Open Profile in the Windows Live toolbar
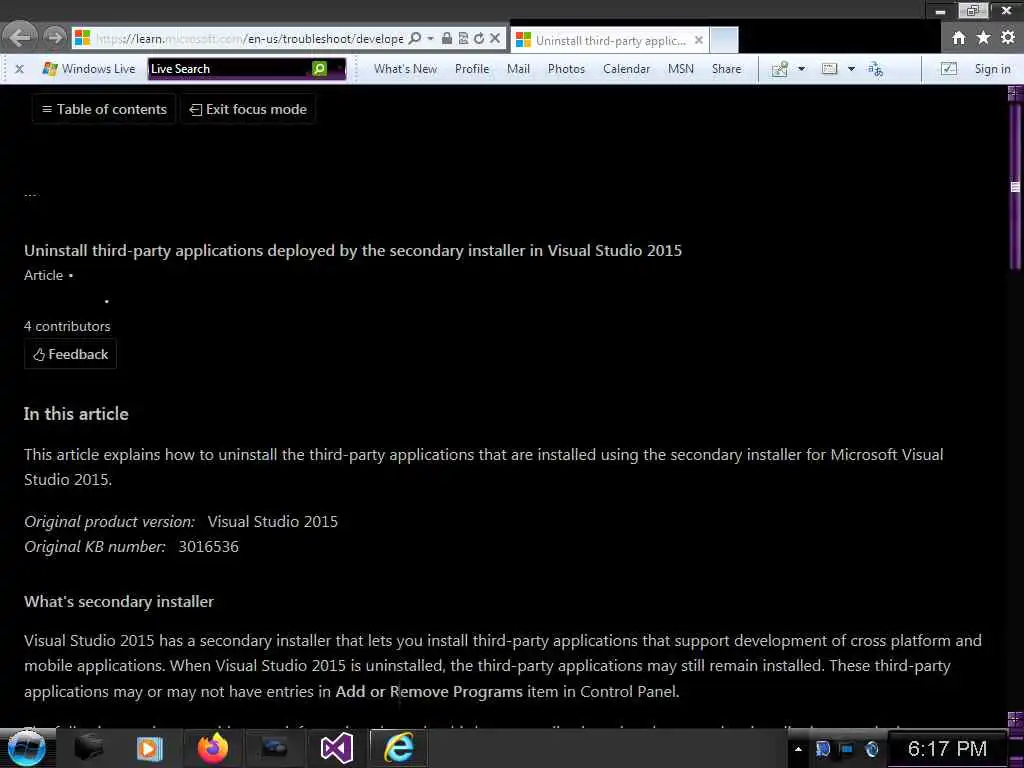The image size is (1024, 768). (472, 69)
